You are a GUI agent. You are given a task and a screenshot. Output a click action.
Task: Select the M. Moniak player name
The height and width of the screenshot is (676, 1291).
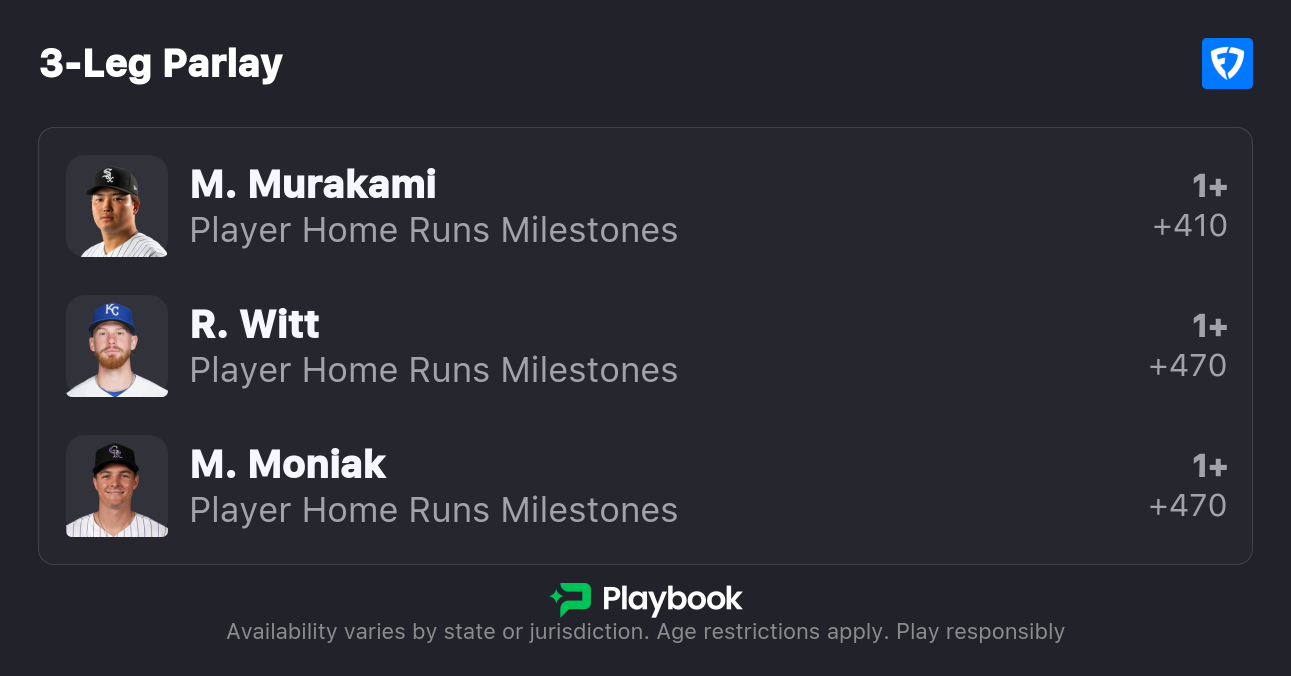288,464
